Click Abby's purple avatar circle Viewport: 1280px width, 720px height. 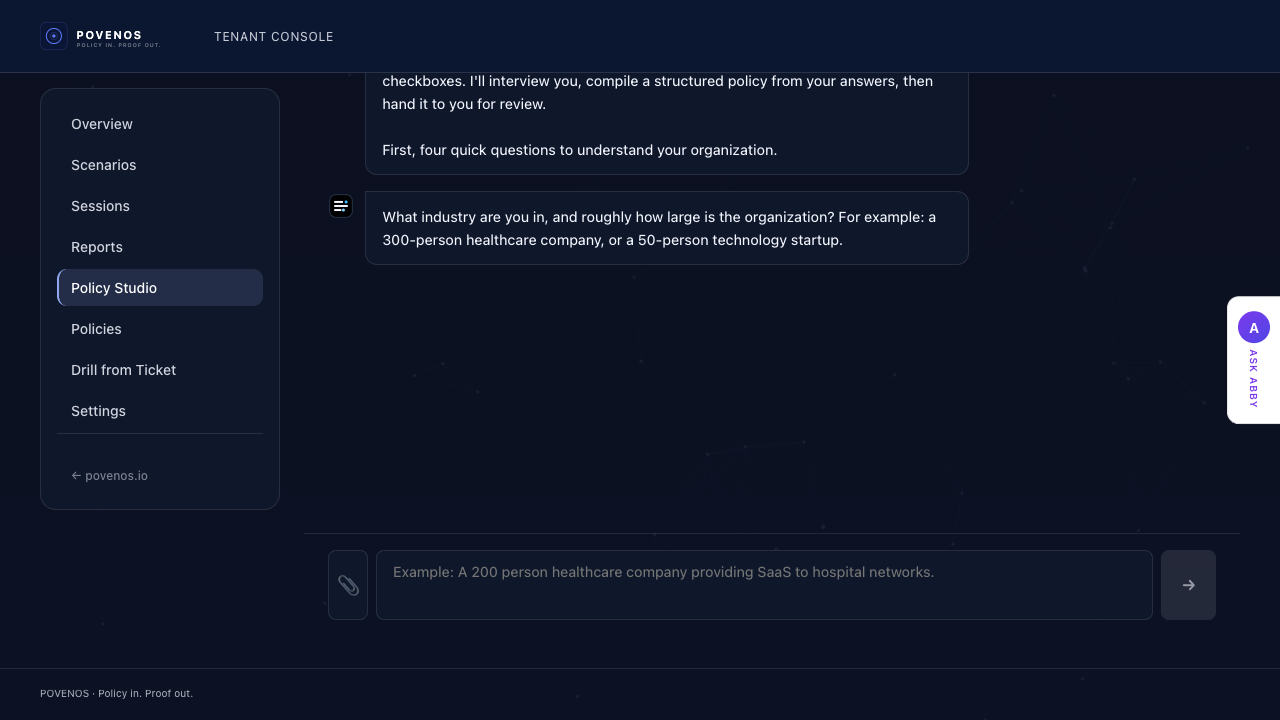[1253, 327]
